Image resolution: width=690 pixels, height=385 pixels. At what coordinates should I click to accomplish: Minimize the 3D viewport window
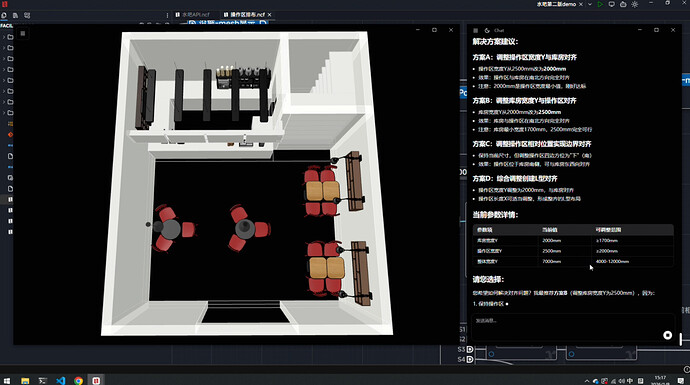pos(418,30)
